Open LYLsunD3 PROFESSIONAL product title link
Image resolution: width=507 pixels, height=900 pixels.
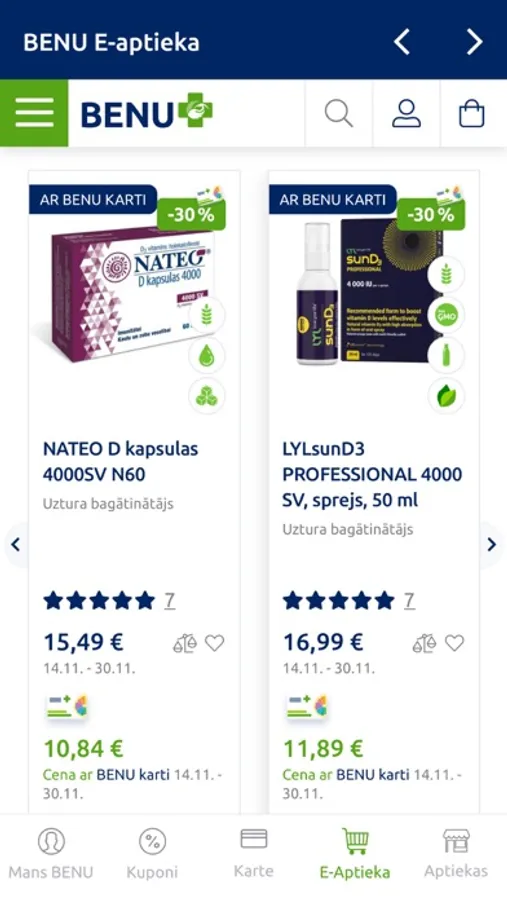tap(372, 474)
